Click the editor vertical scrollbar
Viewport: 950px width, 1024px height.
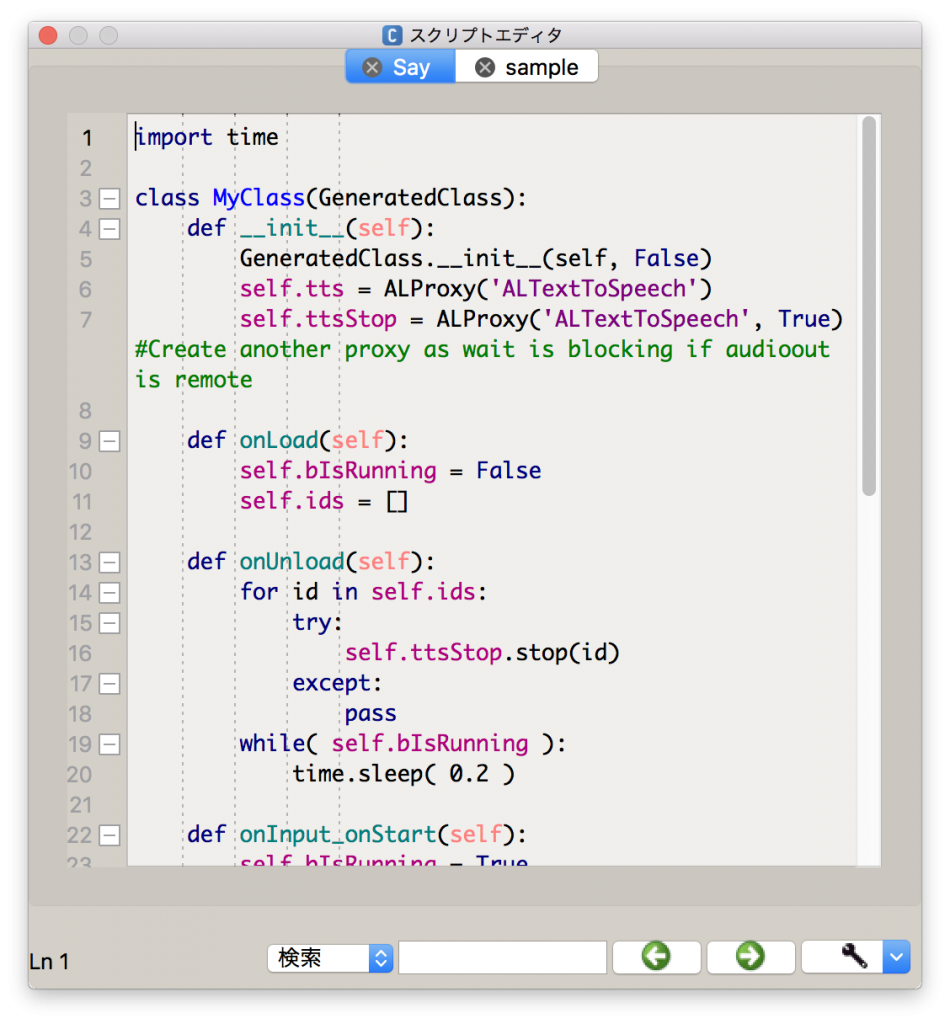(868, 300)
